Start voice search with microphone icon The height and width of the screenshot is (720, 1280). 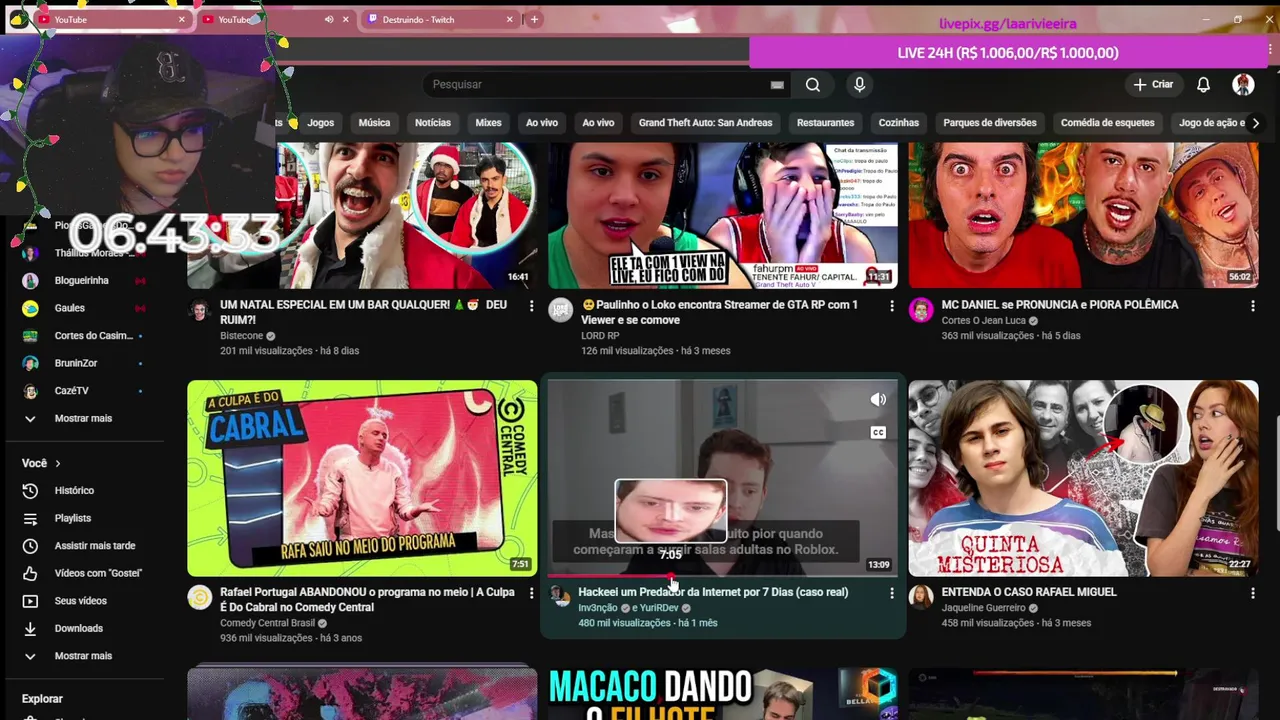pyautogui.click(x=859, y=85)
